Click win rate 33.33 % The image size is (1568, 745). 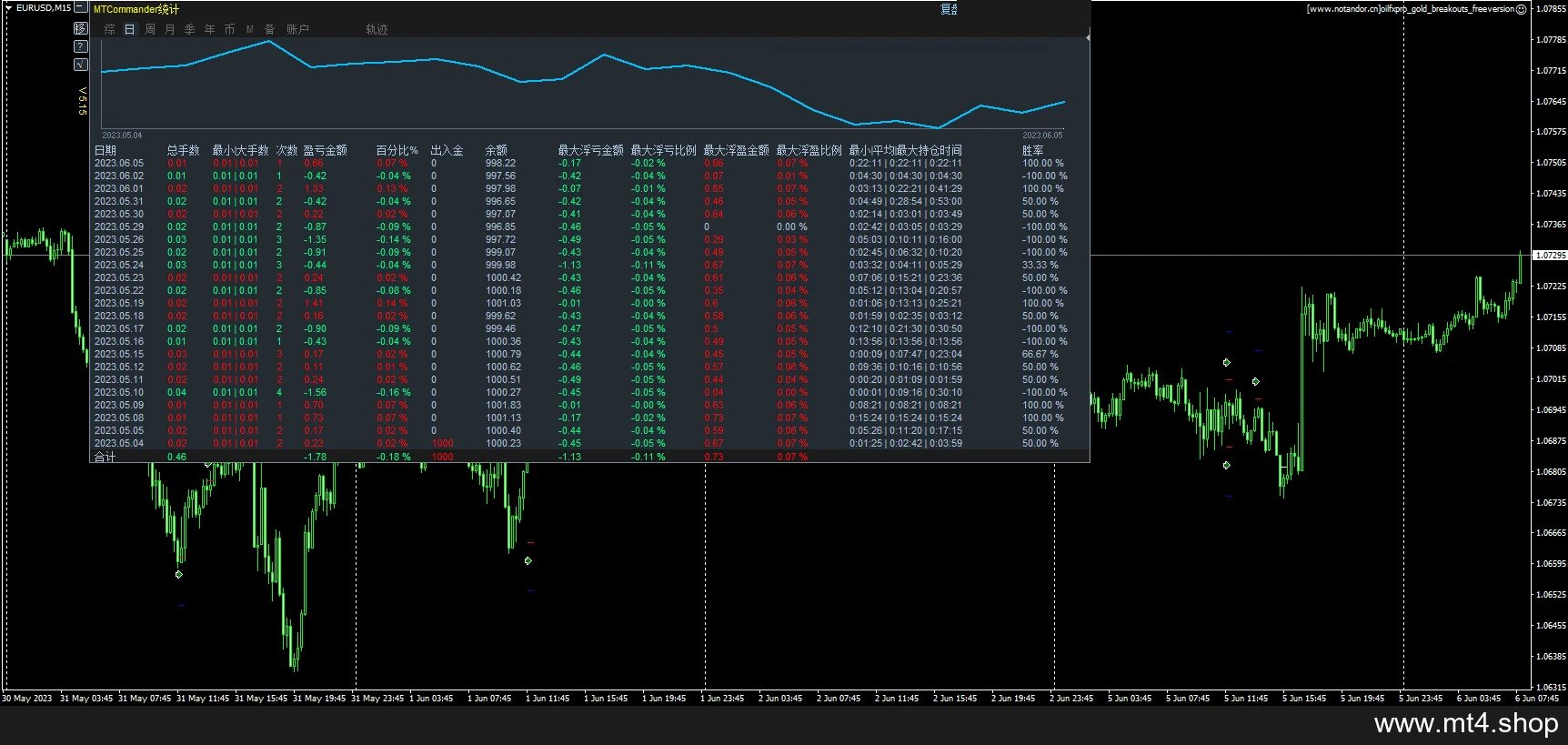pos(1040,266)
